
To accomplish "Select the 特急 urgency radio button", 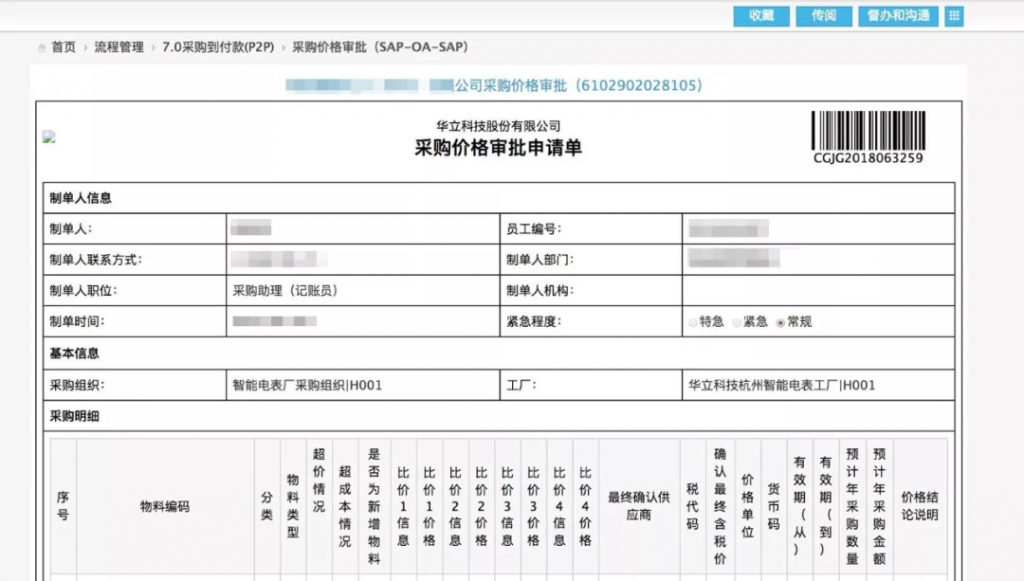I will point(693,323).
